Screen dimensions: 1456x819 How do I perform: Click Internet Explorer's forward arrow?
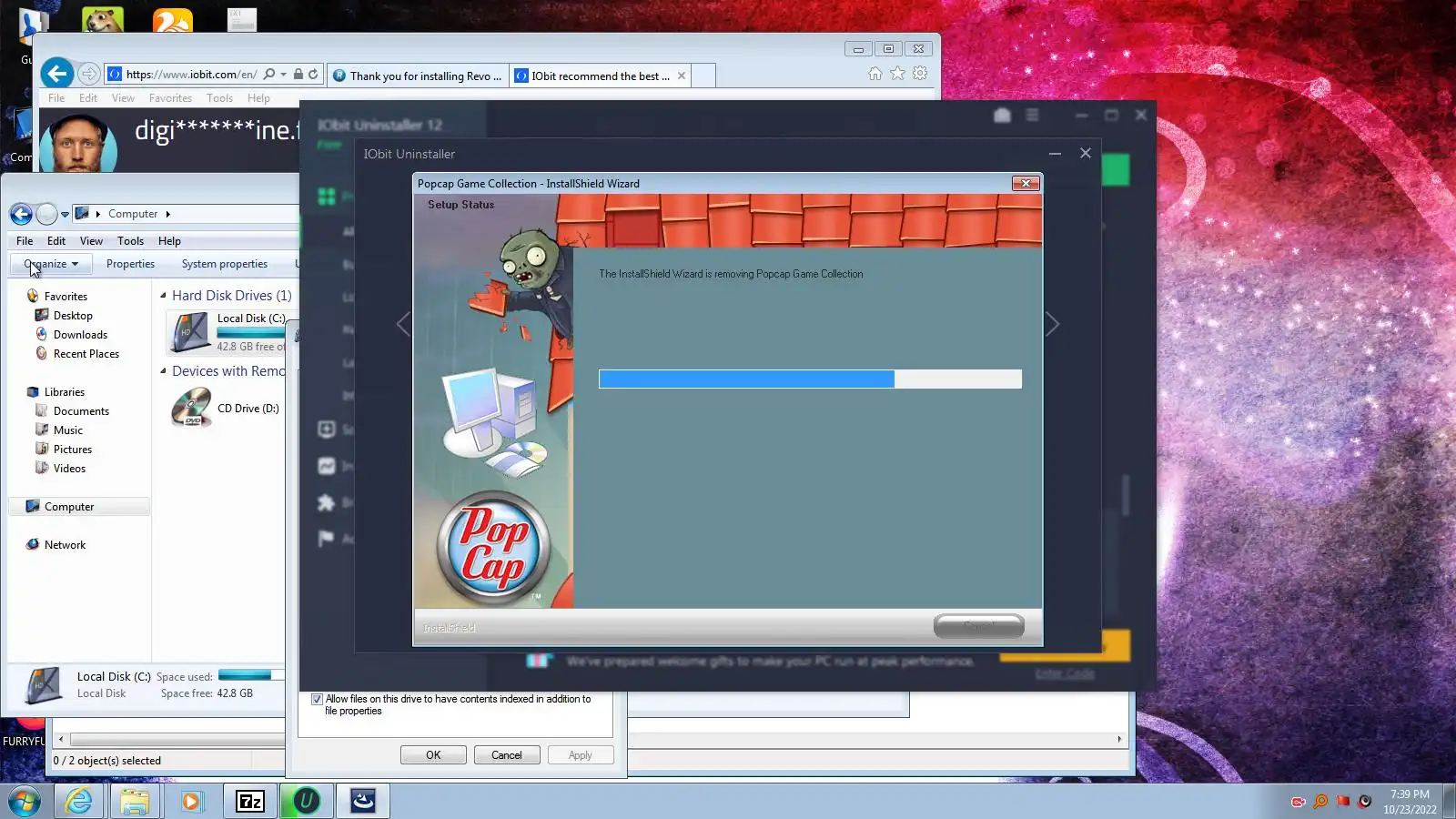[x=88, y=74]
